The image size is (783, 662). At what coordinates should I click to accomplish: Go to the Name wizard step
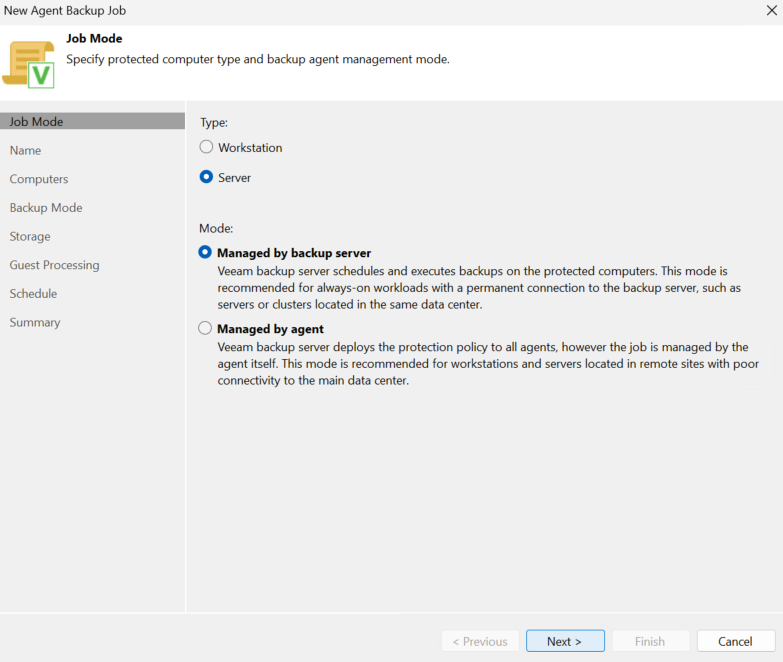[x=25, y=150]
